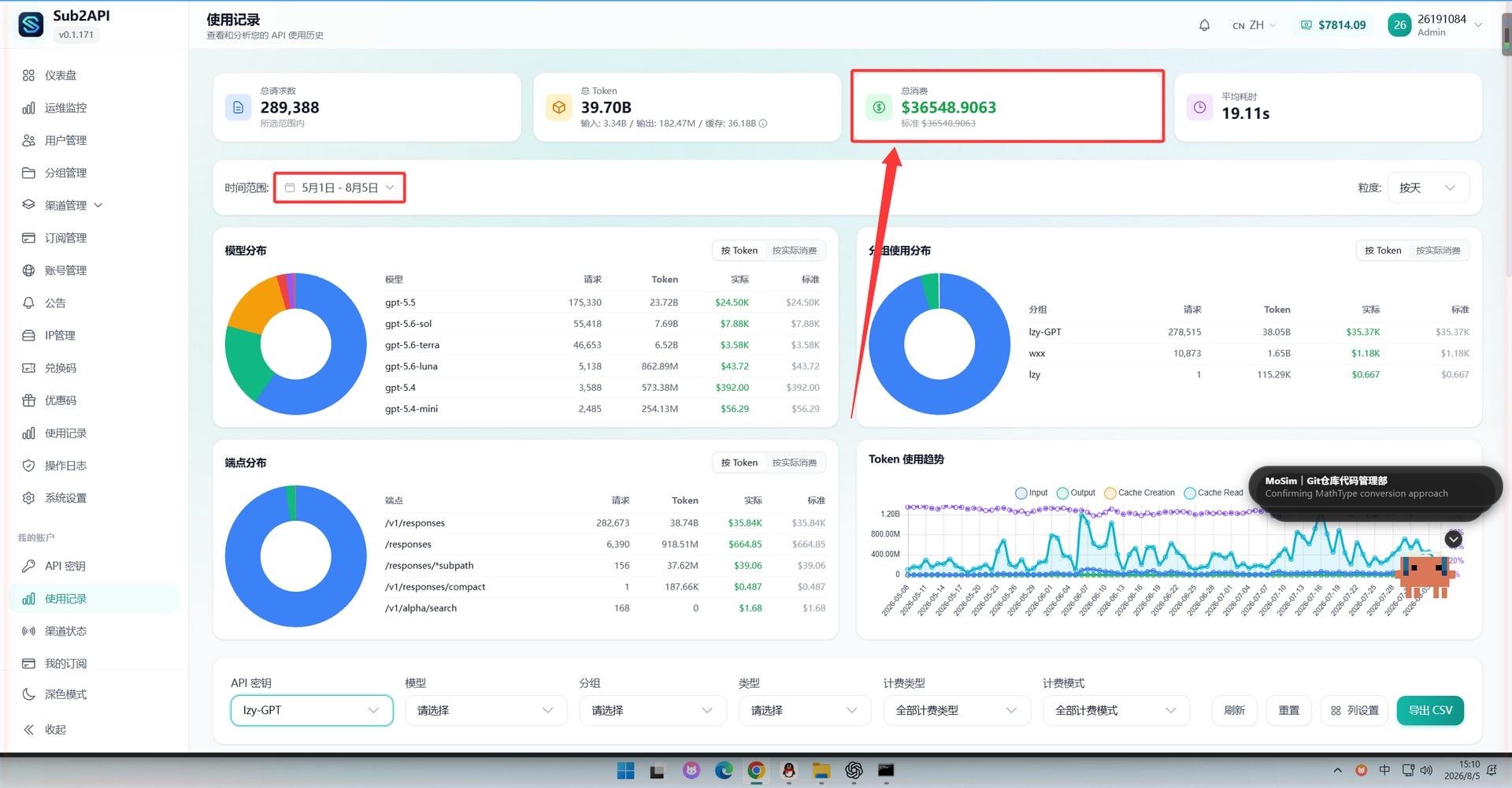Open the 全部计费模式 dropdown
The height and width of the screenshot is (788, 1512).
pos(1116,710)
